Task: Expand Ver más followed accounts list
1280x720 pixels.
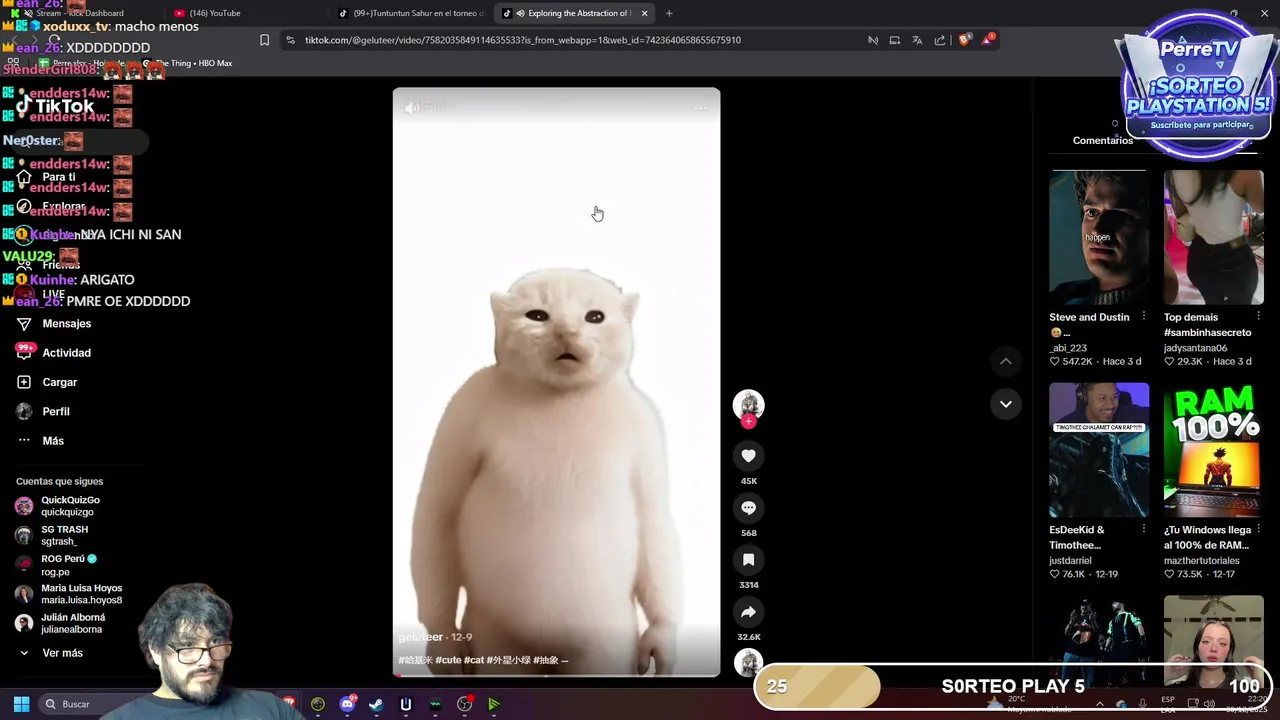Action: [62, 653]
